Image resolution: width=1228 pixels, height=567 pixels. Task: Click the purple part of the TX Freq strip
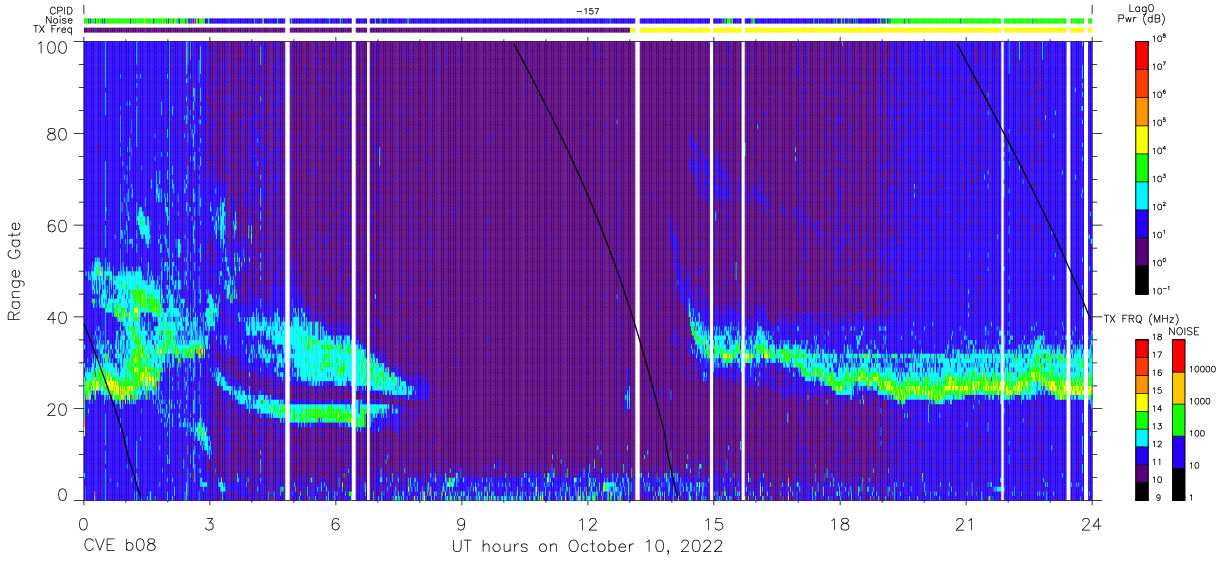click(357, 30)
